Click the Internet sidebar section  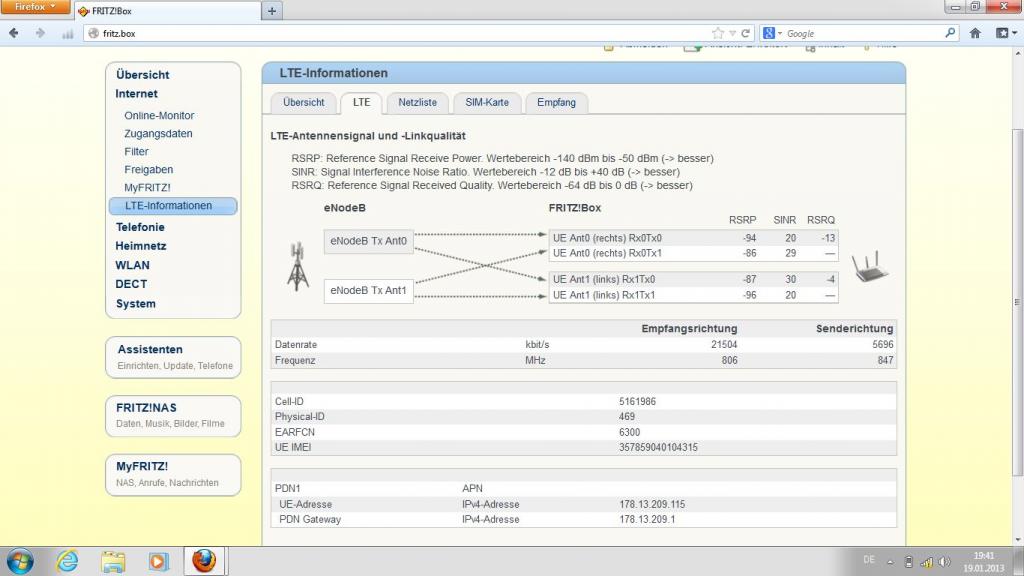click(x=136, y=93)
